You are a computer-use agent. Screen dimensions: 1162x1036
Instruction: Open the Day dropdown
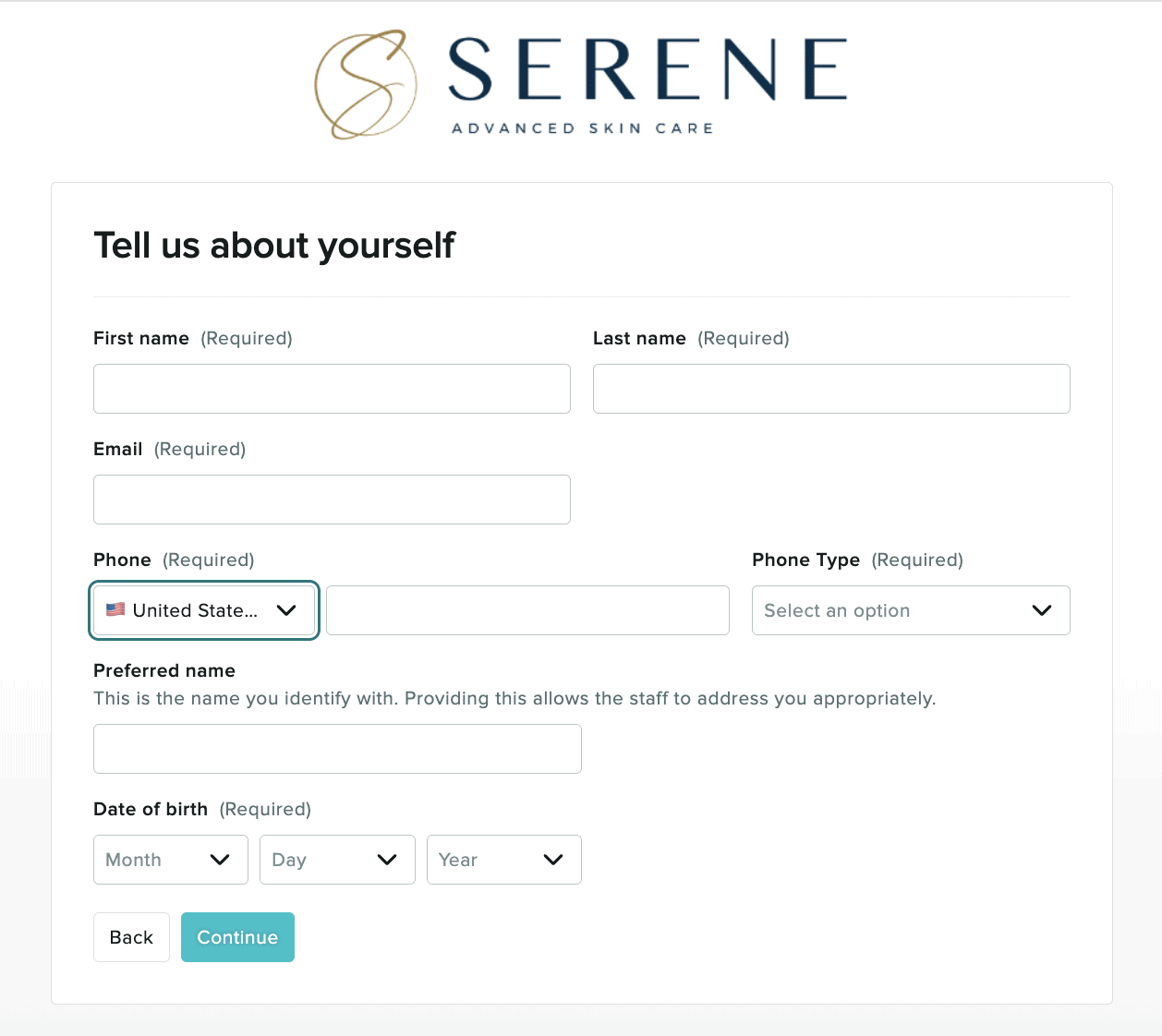click(x=337, y=859)
